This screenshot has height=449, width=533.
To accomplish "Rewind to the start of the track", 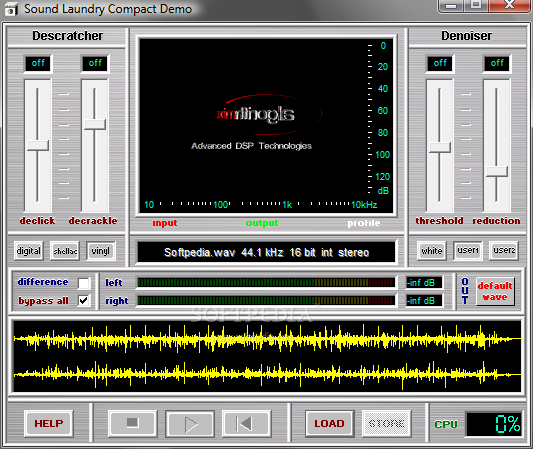I will tap(246, 424).
